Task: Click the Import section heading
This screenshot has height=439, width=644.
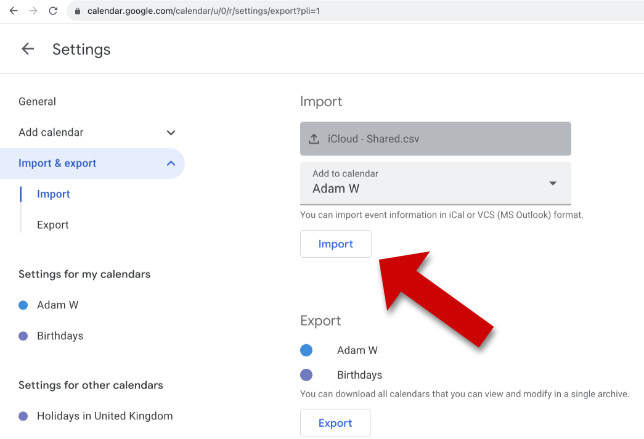Action: click(x=321, y=101)
